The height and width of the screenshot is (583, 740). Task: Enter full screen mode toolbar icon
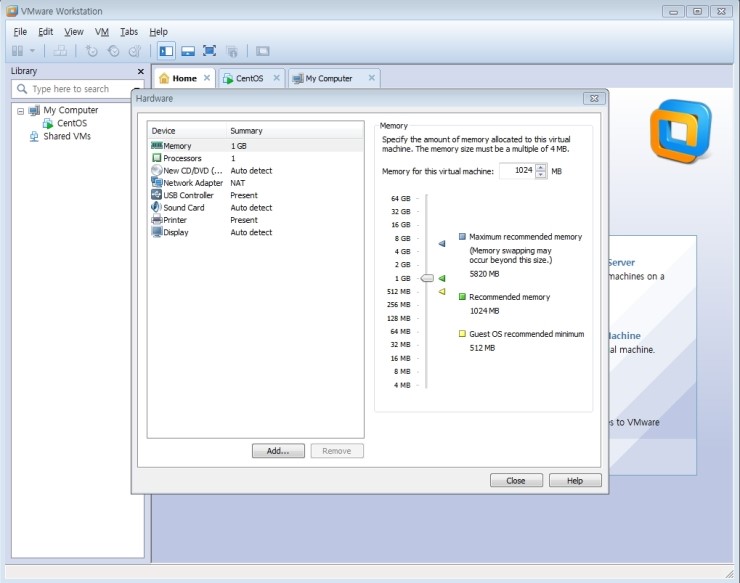210,51
